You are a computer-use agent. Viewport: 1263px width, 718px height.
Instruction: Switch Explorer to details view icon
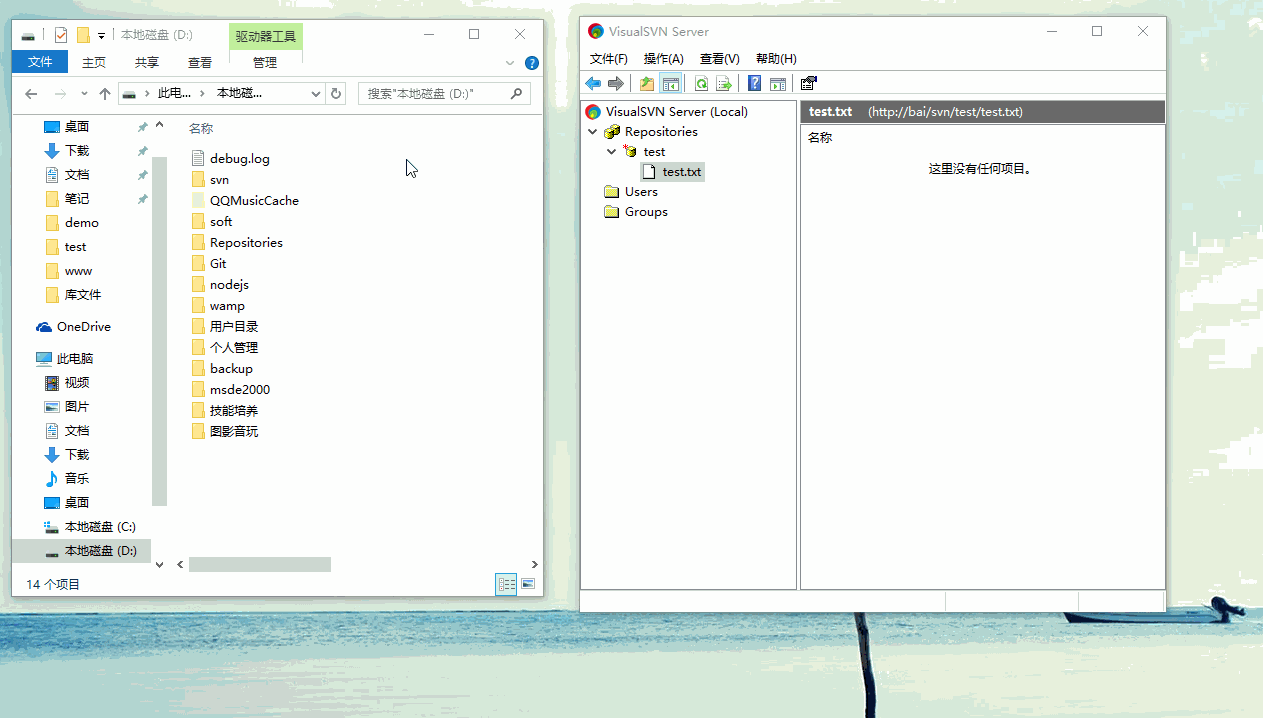tap(507, 584)
